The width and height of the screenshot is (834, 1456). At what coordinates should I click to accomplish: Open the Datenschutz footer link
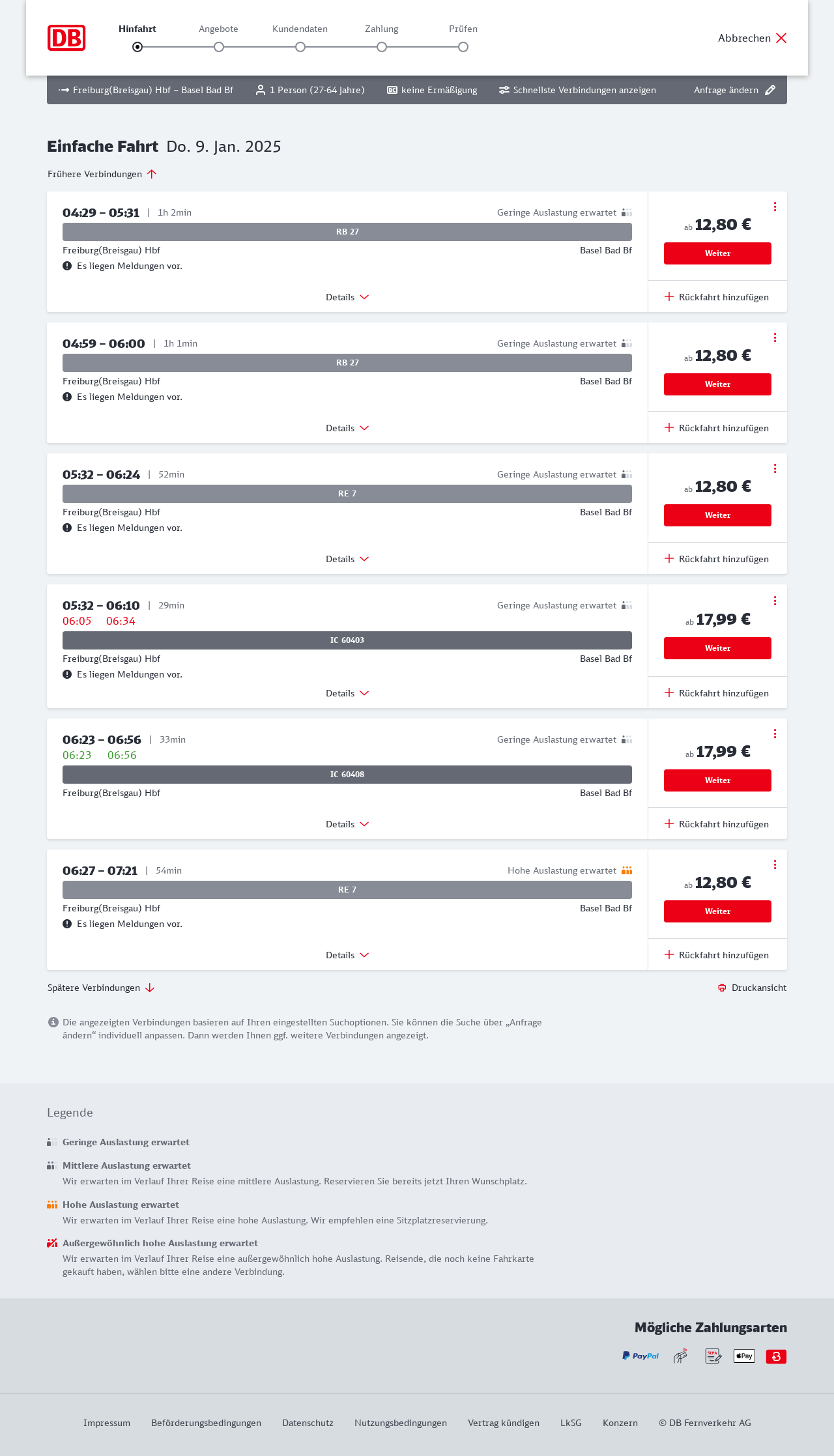pyautogui.click(x=308, y=1423)
